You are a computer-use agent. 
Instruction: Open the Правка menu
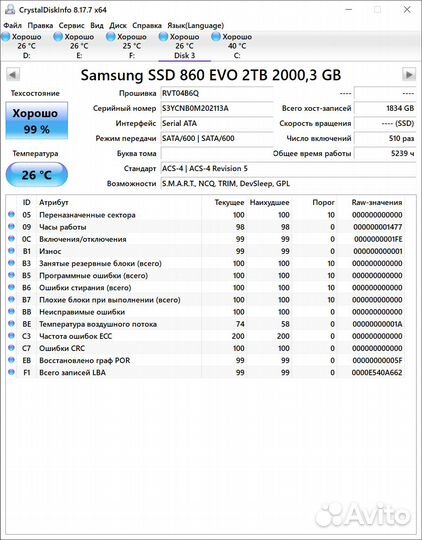pyautogui.click(x=40, y=25)
